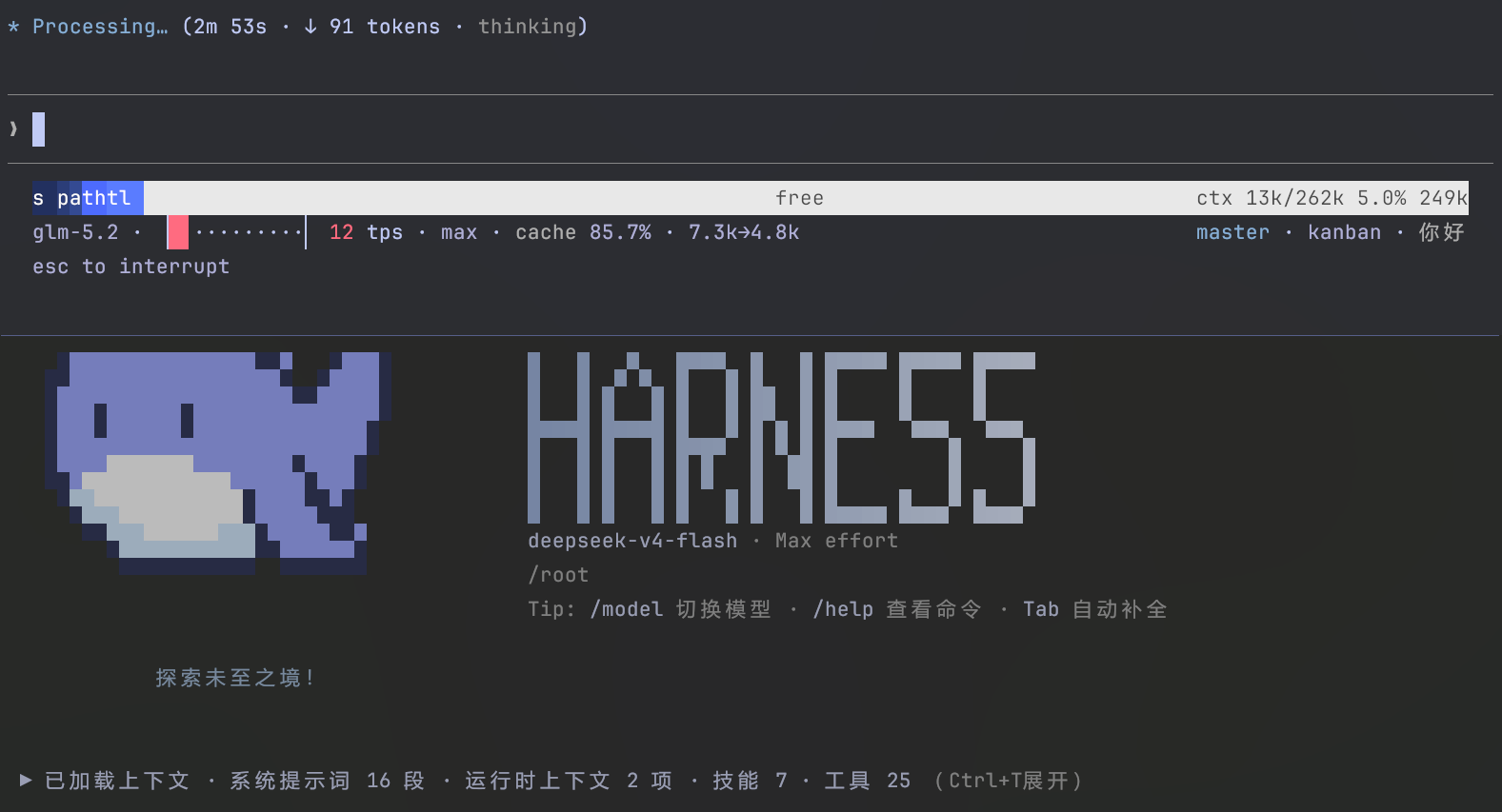Click the 'deepseek-v4-flash' model name
The height and width of the screenshot is (812, 1502).
tap(632, 541)
